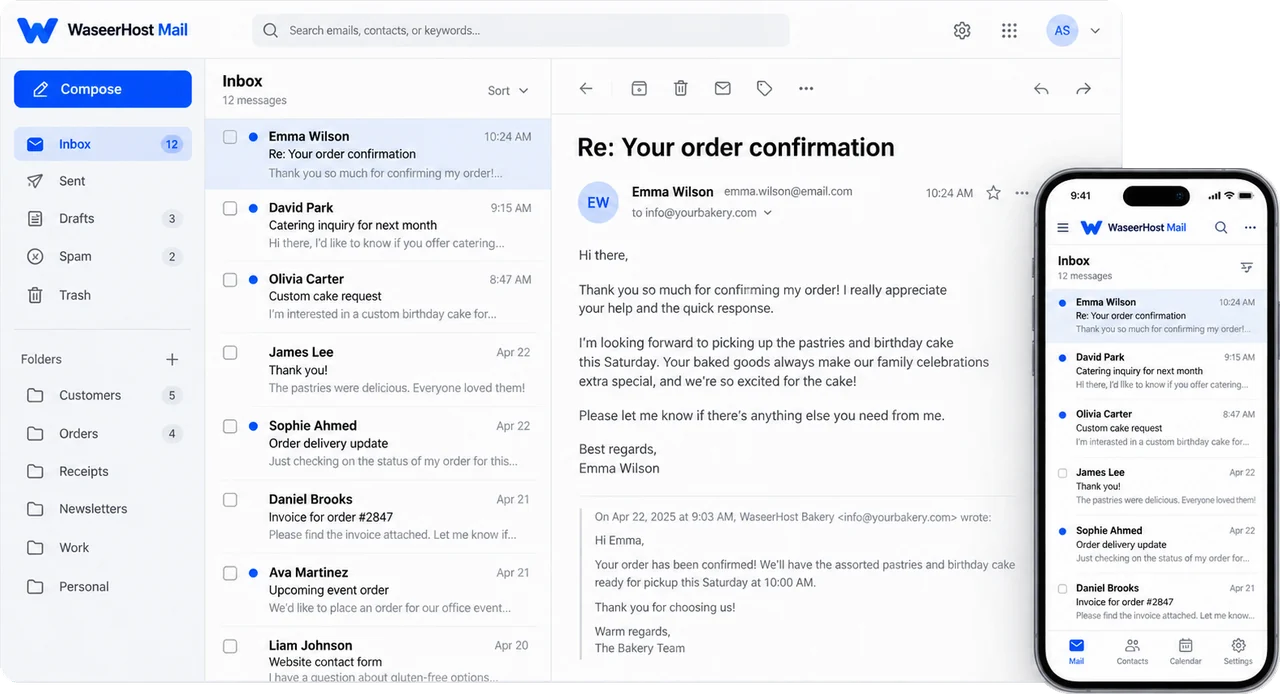The width and height of the screenshot is (1280, 694).
Task: Select the Liam Johnson email checkbox
Action: pos(230,646)
